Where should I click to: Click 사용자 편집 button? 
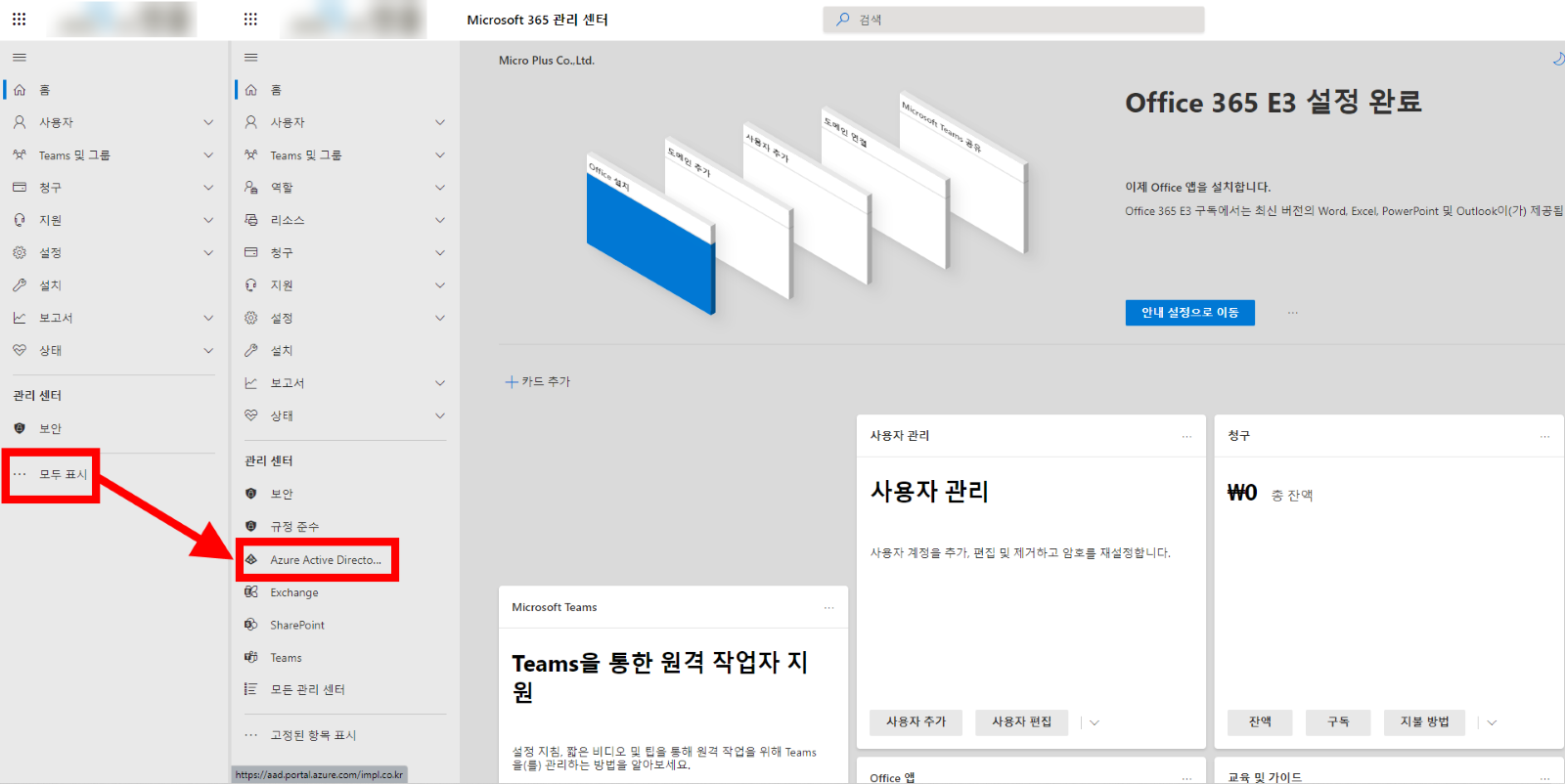pyautogui.click(x=1021, y=722)
